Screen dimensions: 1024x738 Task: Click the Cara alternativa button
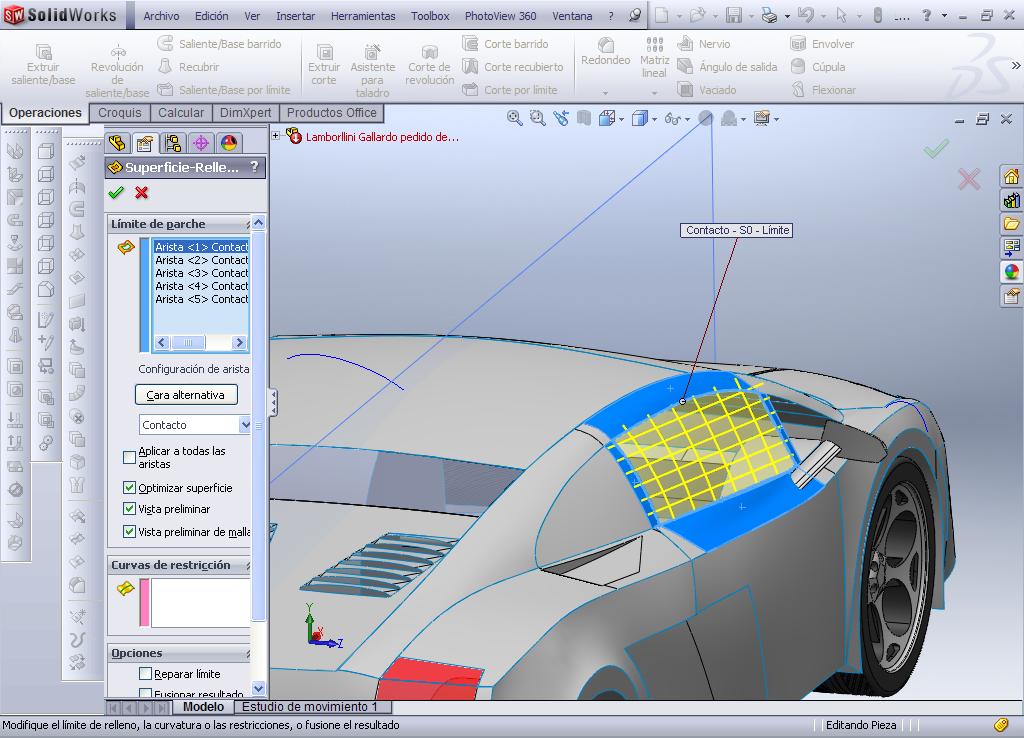coord(185,394)
